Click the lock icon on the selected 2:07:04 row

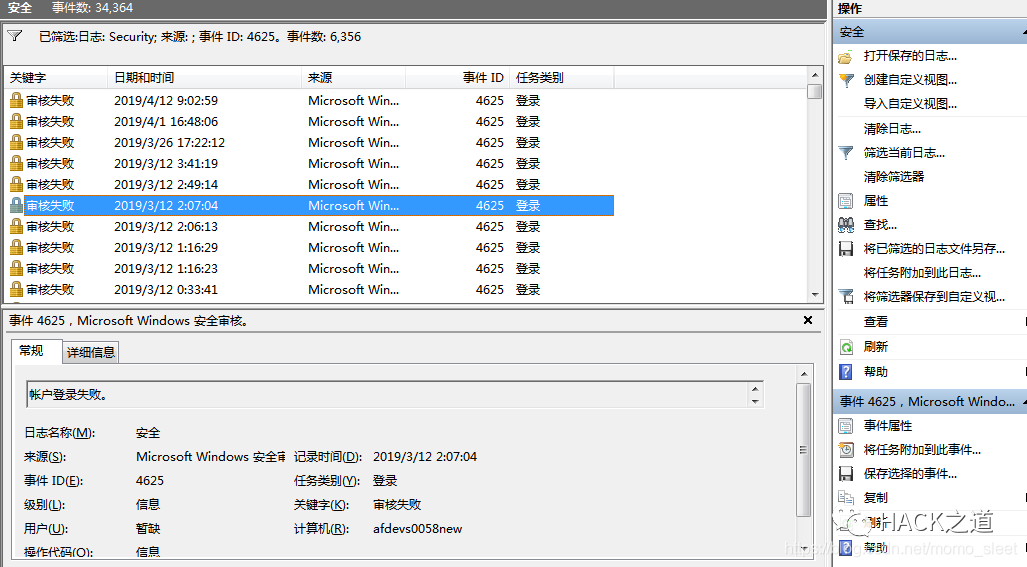click(16, 206)
